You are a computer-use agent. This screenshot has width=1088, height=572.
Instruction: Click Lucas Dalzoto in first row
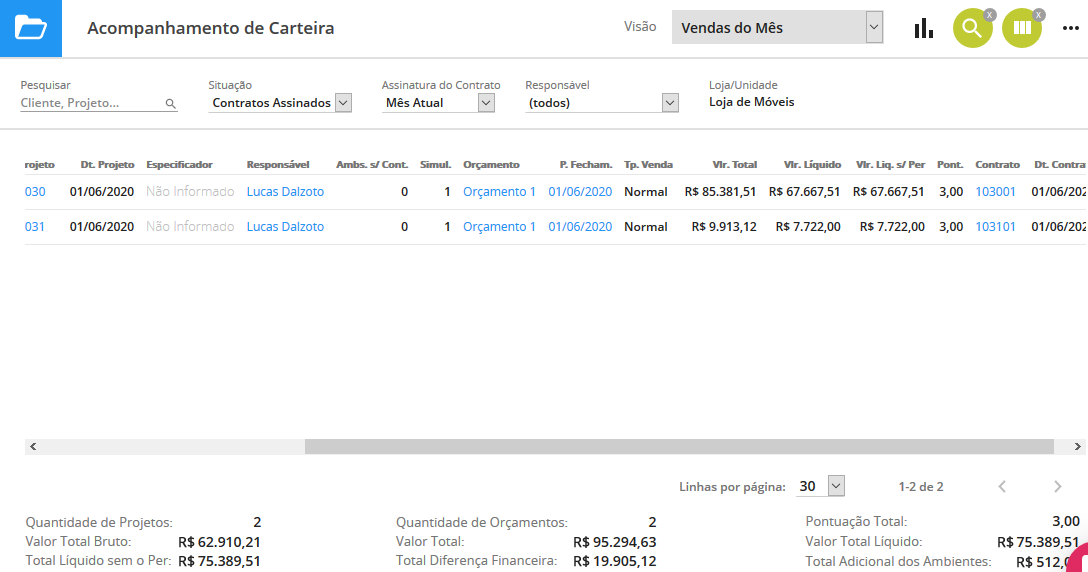[285, 192]
